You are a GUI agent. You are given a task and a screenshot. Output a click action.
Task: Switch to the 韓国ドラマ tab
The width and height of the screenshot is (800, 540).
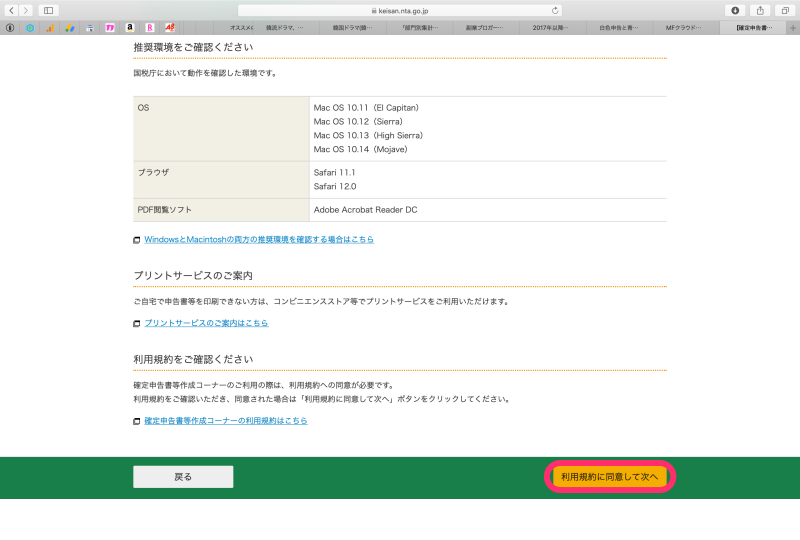tap(353, 28)
